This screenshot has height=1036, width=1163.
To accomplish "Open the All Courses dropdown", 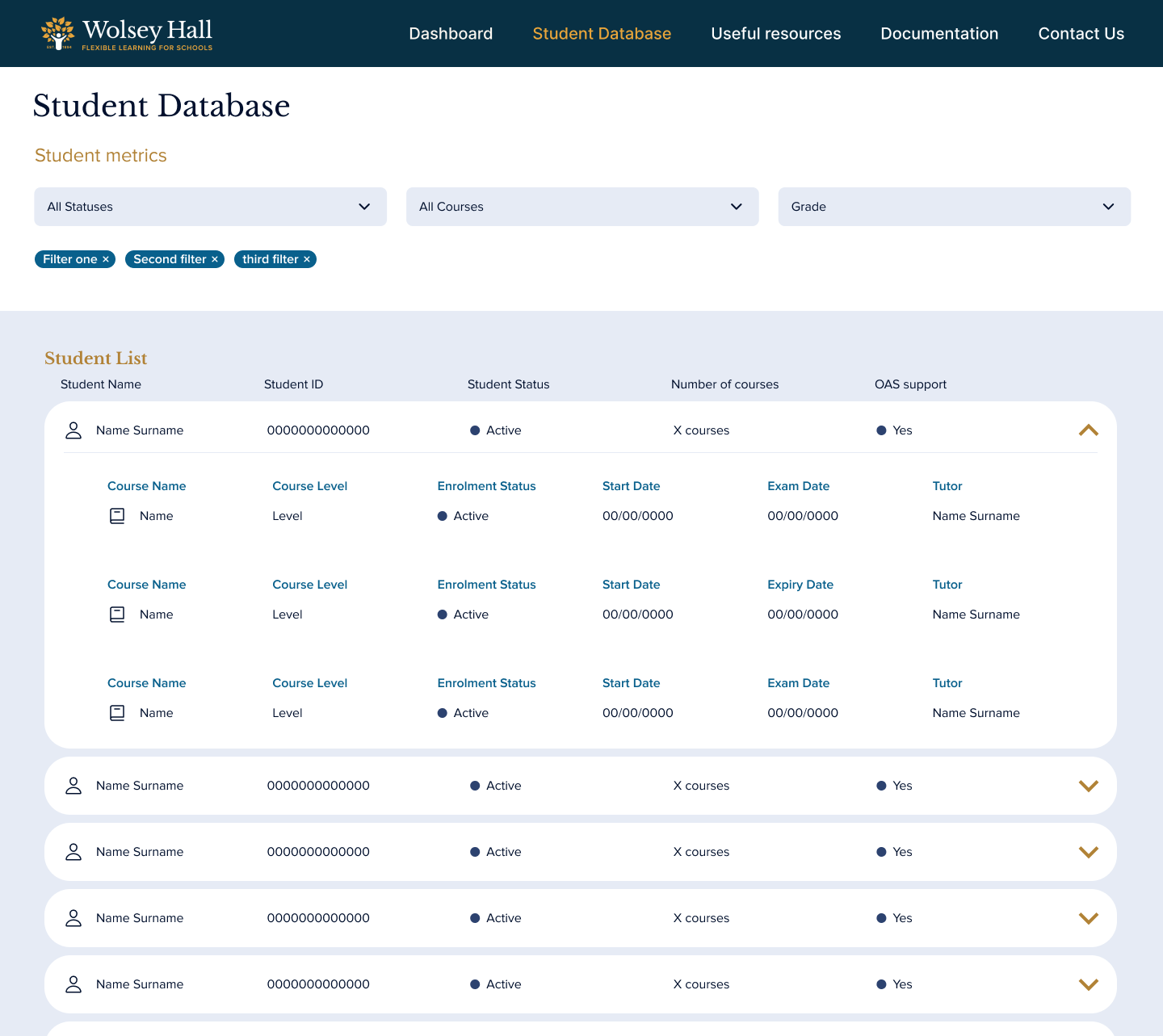I will [x=582, y=207].
